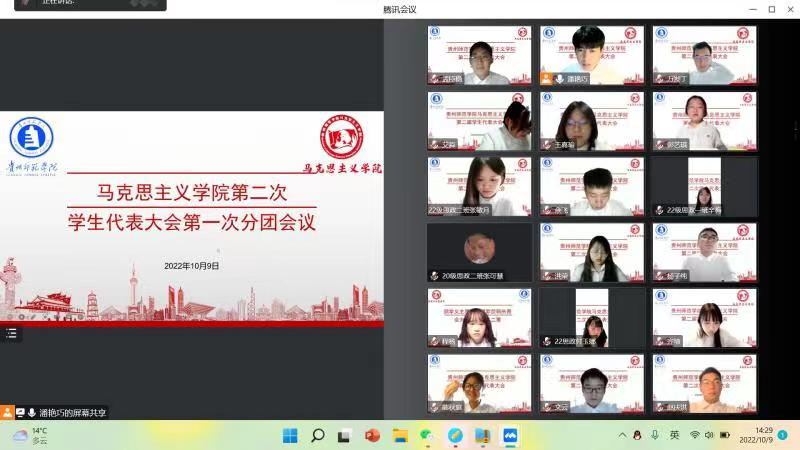This screenshot has height=450, width=800.
Task: Click the slide title 马克思主义学院第二次
Action: (192, 192)
